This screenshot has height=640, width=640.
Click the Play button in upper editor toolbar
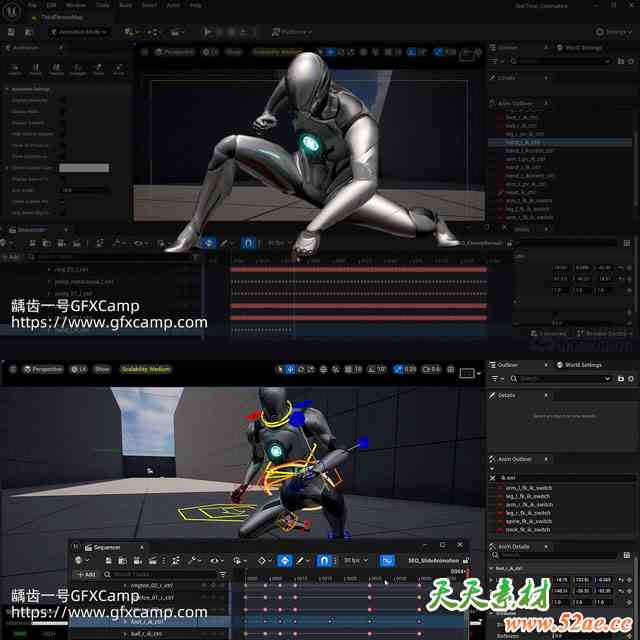[x=208, y=32]
